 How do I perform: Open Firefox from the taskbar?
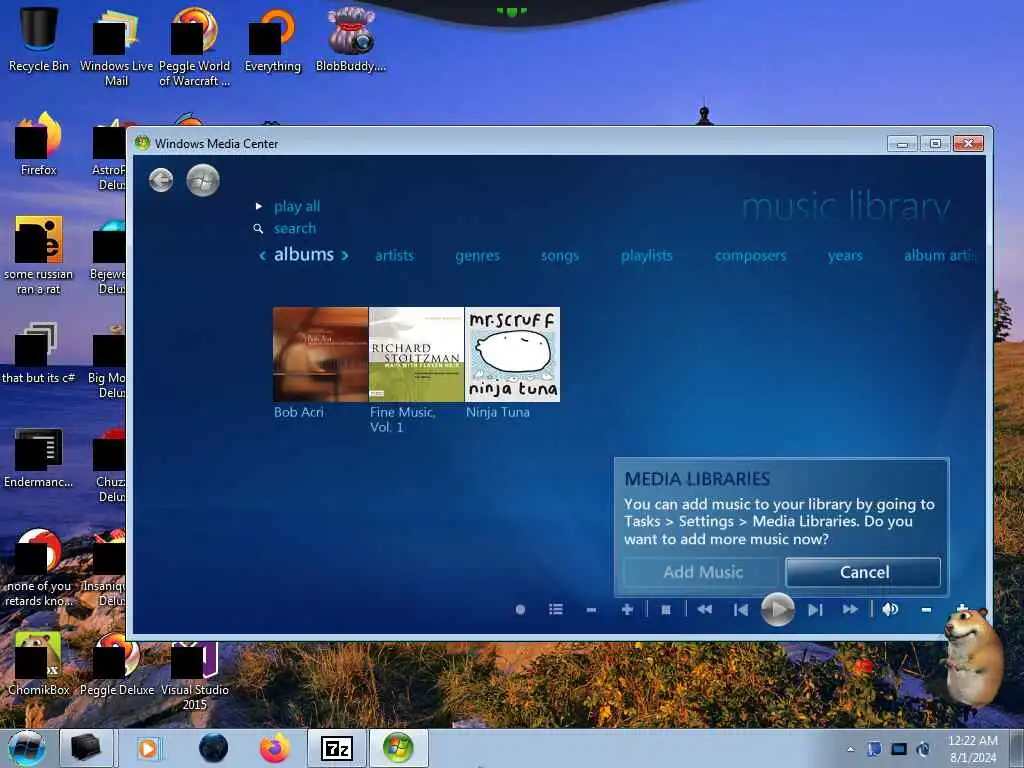[x=275, y=748]
